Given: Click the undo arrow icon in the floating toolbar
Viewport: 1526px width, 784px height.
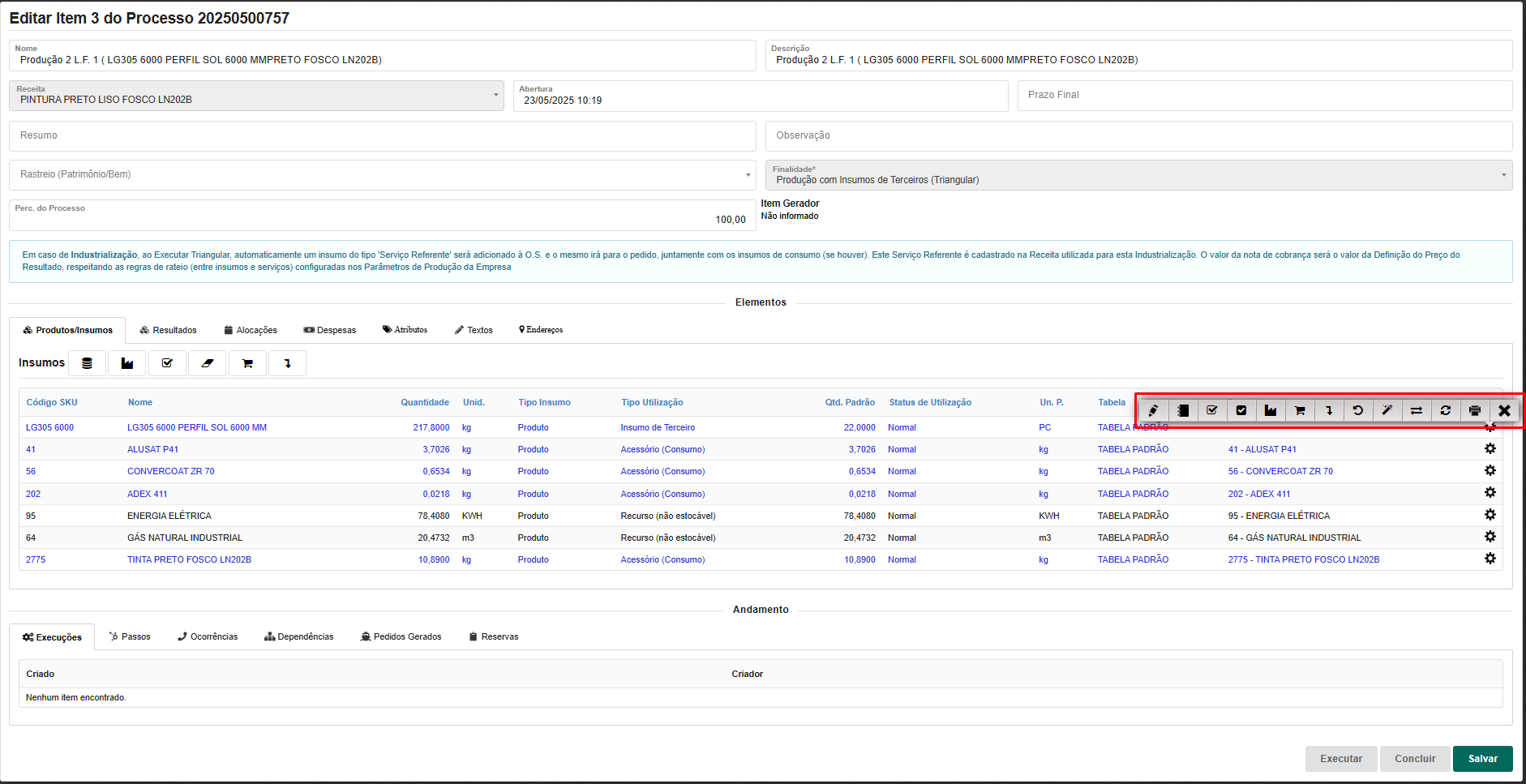Looking at the screenshot, I should click(1358, 410).
